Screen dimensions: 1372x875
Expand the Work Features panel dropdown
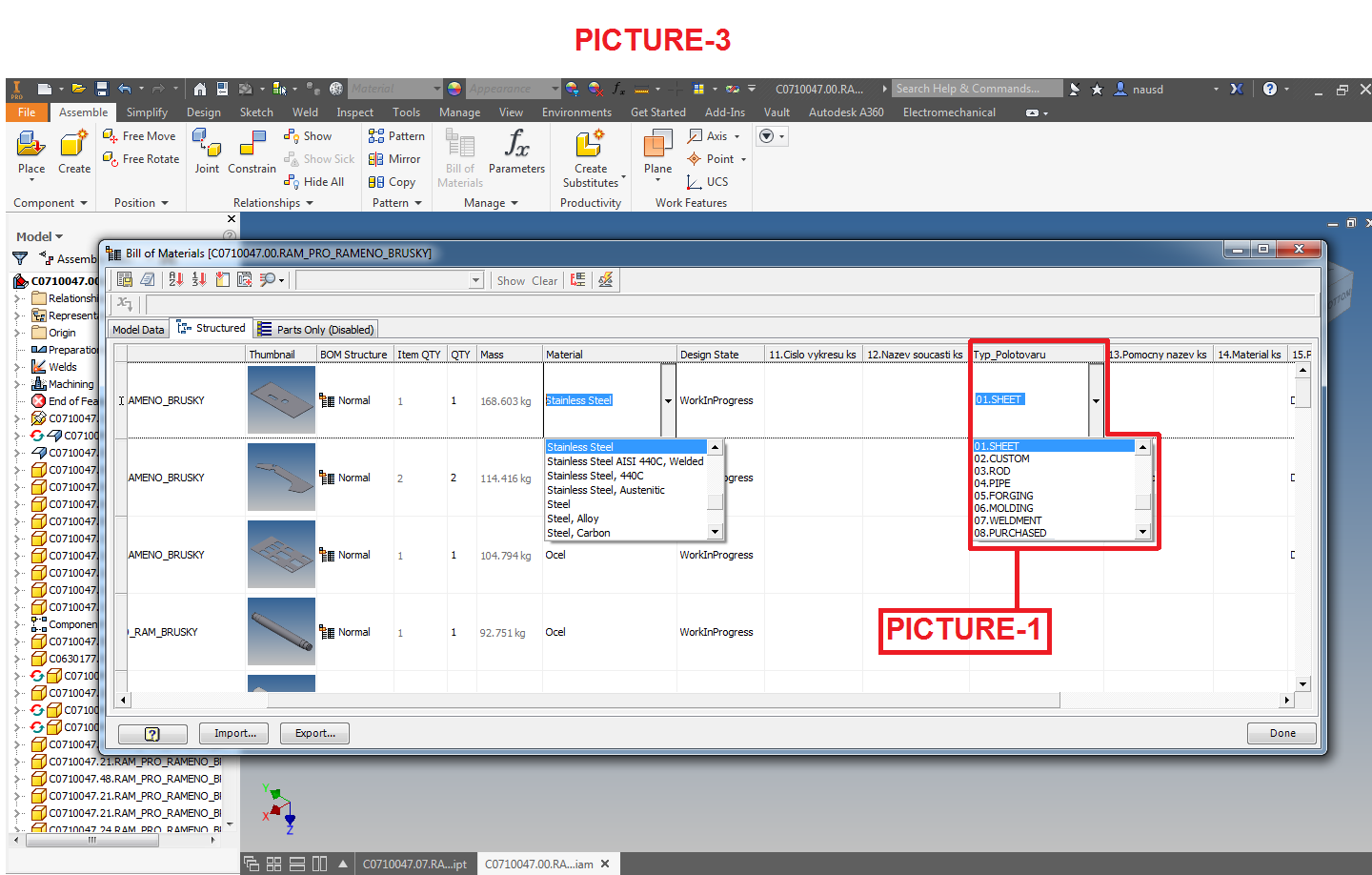(x=690, y=202)
